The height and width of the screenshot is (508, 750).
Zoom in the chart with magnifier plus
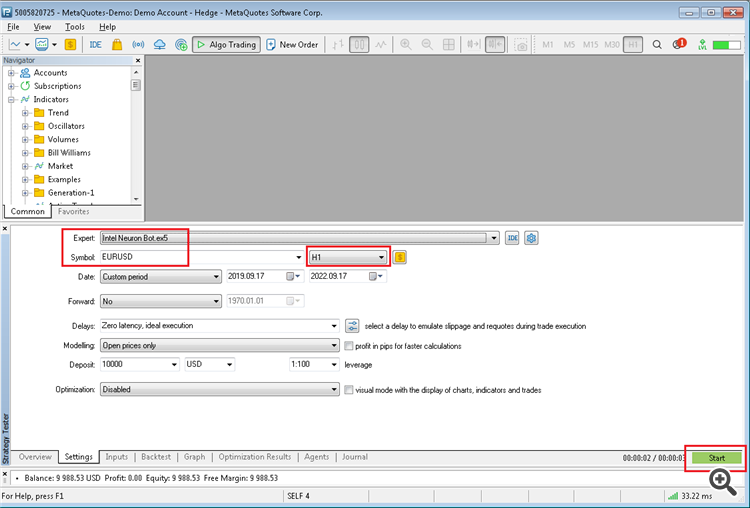pos(406,44)
